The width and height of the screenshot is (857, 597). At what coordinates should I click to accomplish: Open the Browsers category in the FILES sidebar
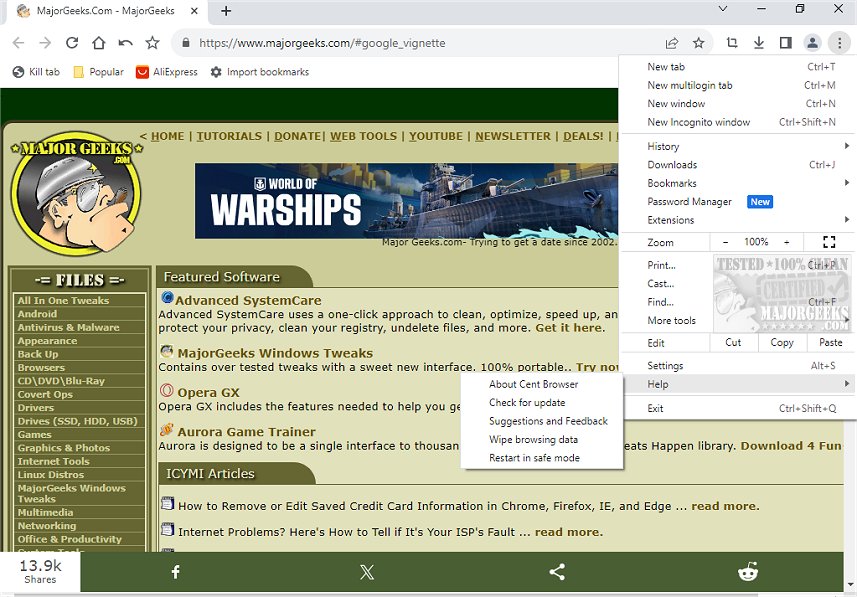(42, 367)
